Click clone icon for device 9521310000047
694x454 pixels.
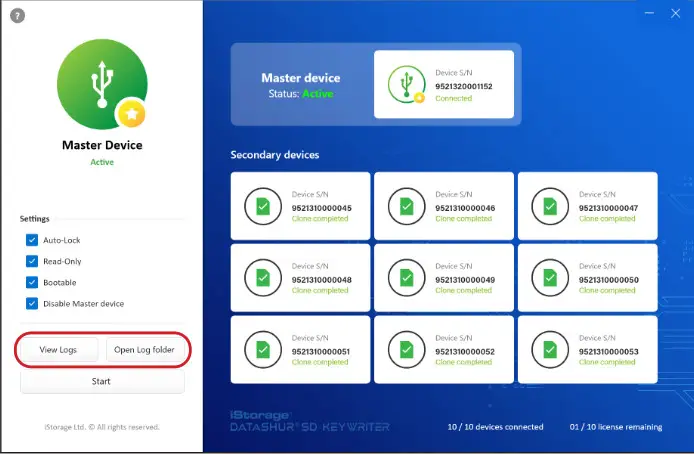[x=550, y=206]
